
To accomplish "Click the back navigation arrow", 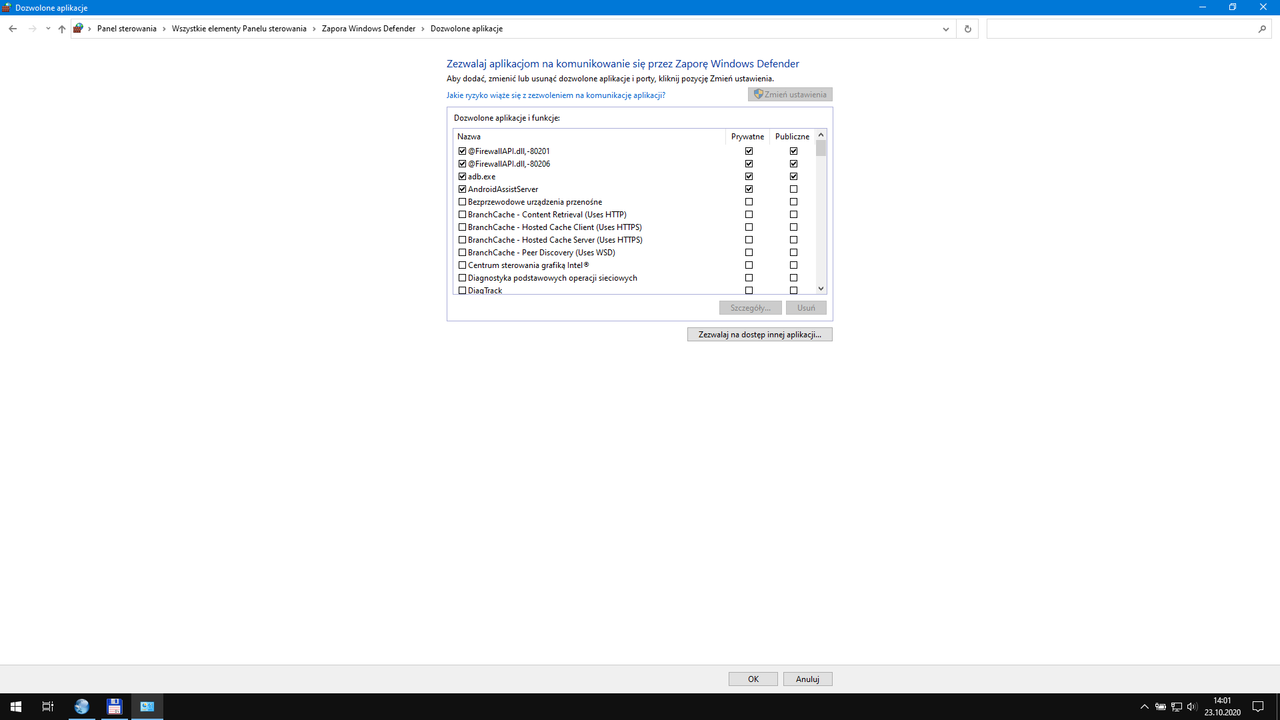I will coord(13,29).
